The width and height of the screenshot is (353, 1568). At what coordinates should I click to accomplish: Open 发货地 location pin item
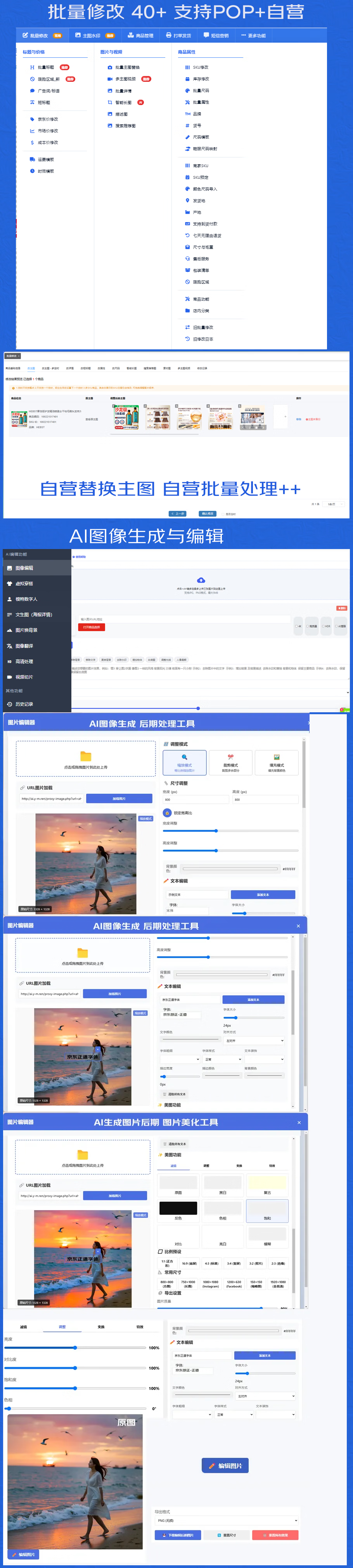196,200
